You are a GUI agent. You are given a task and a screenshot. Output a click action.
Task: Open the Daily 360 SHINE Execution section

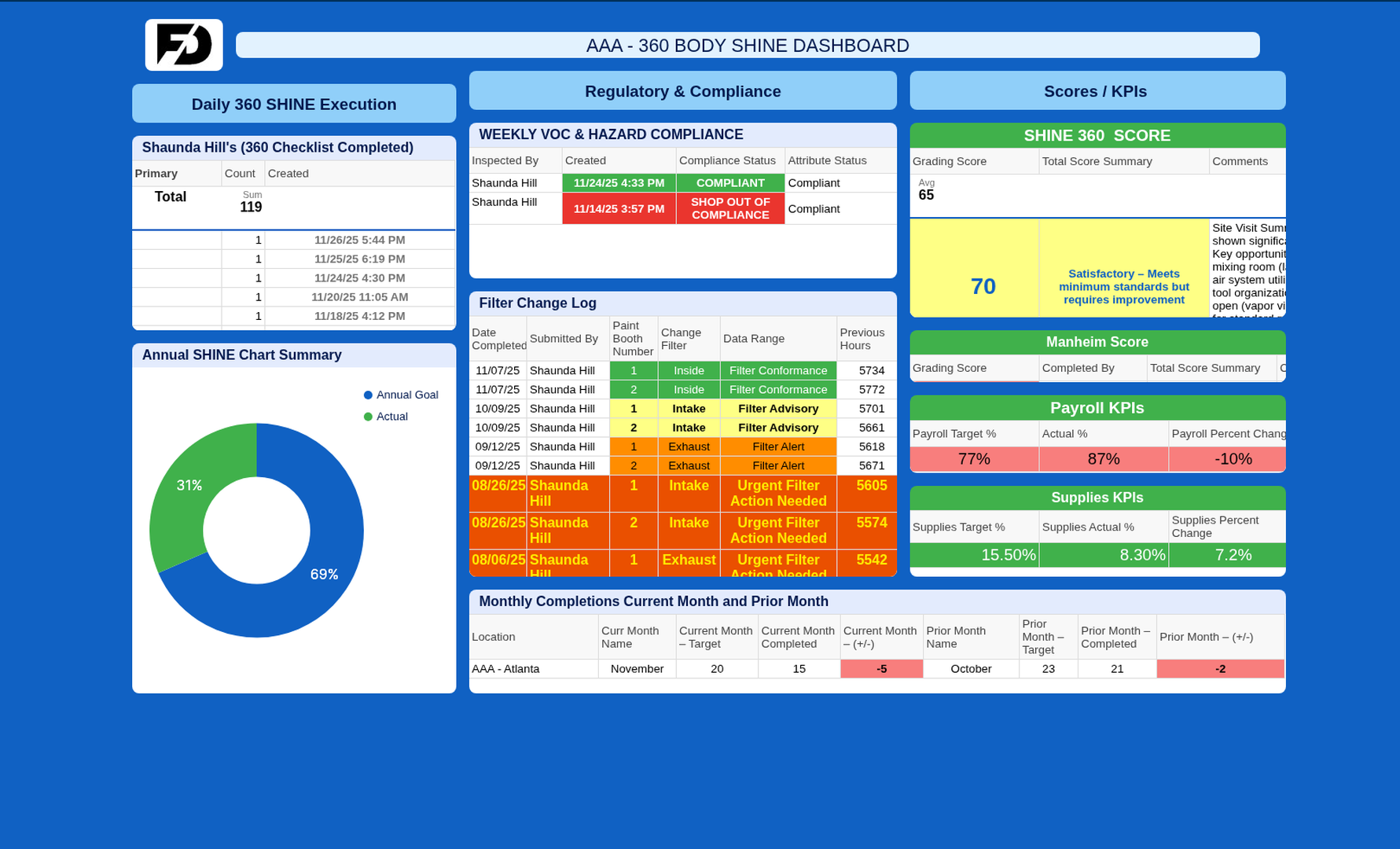294,104
